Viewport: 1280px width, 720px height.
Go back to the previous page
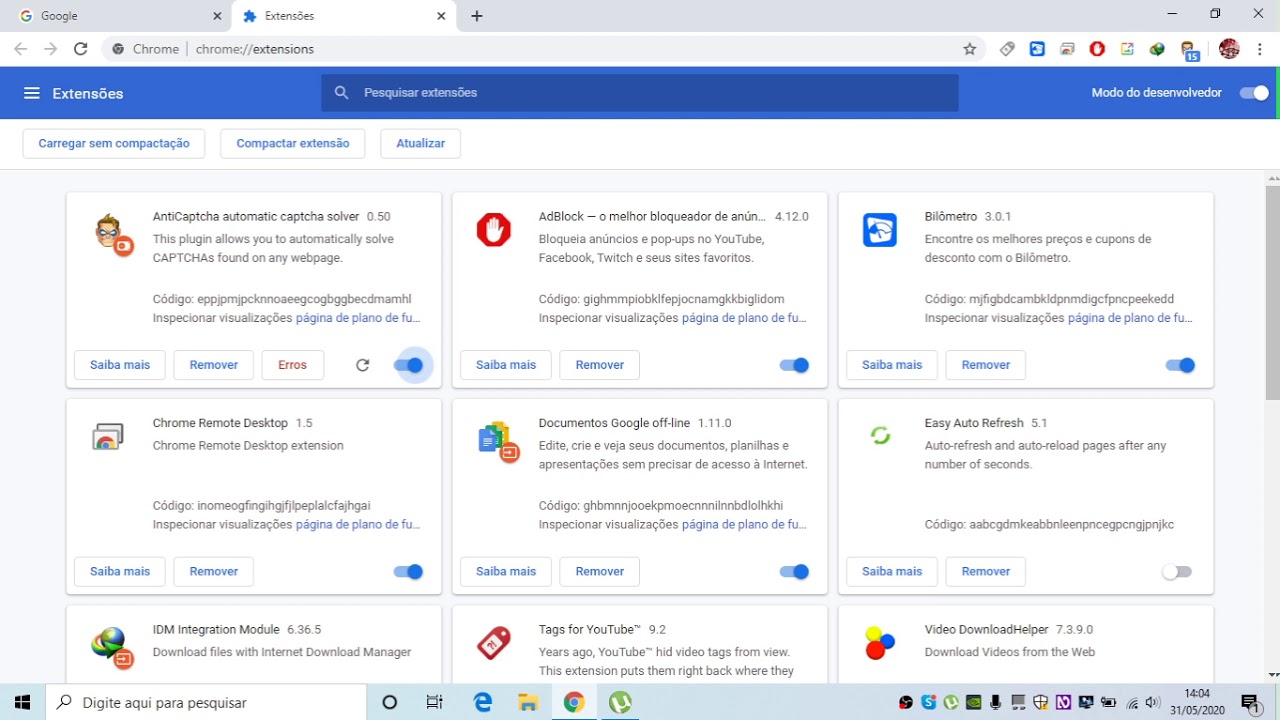[21, 49]
